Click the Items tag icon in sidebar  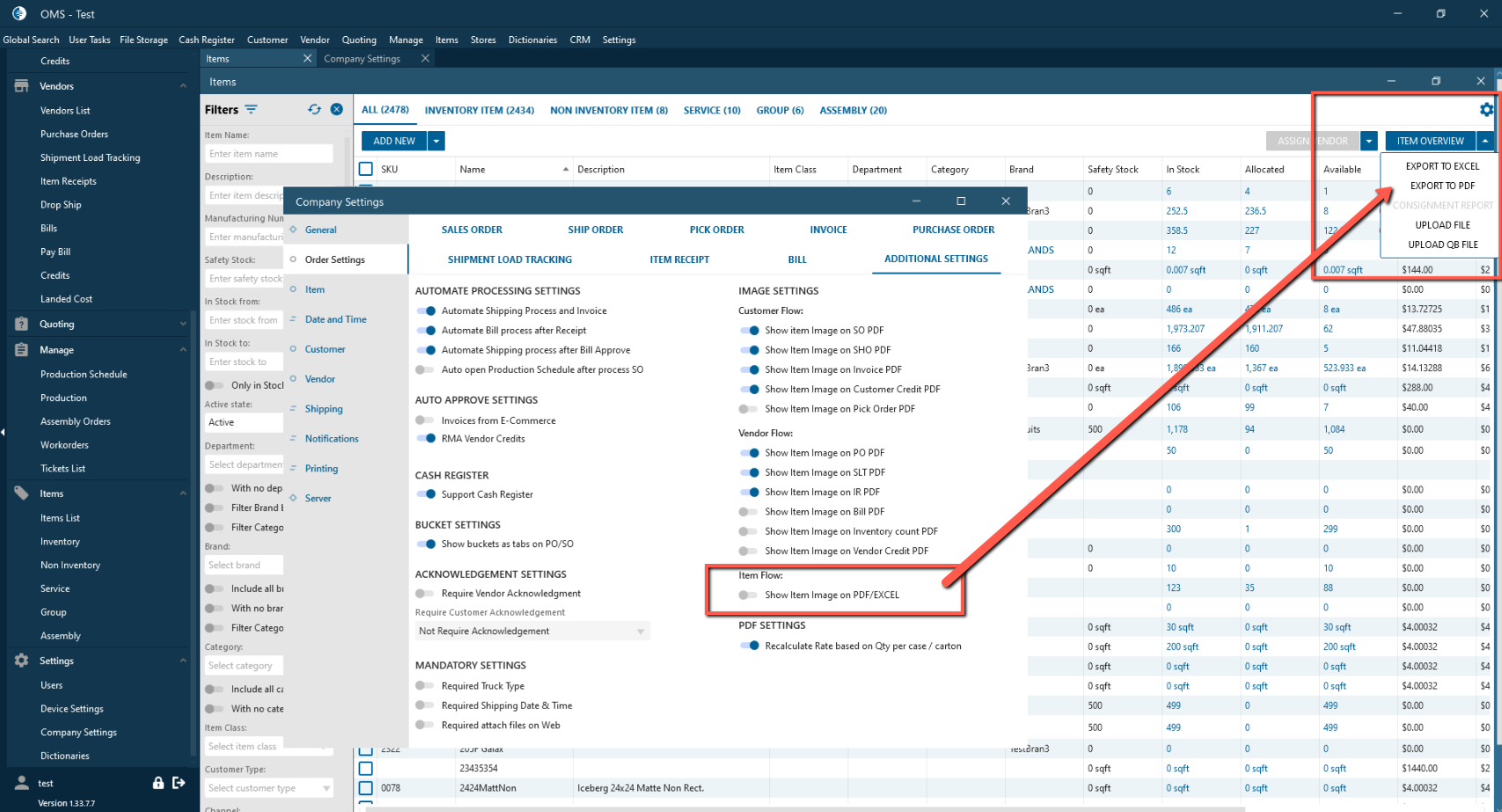[x=22, y=494]
